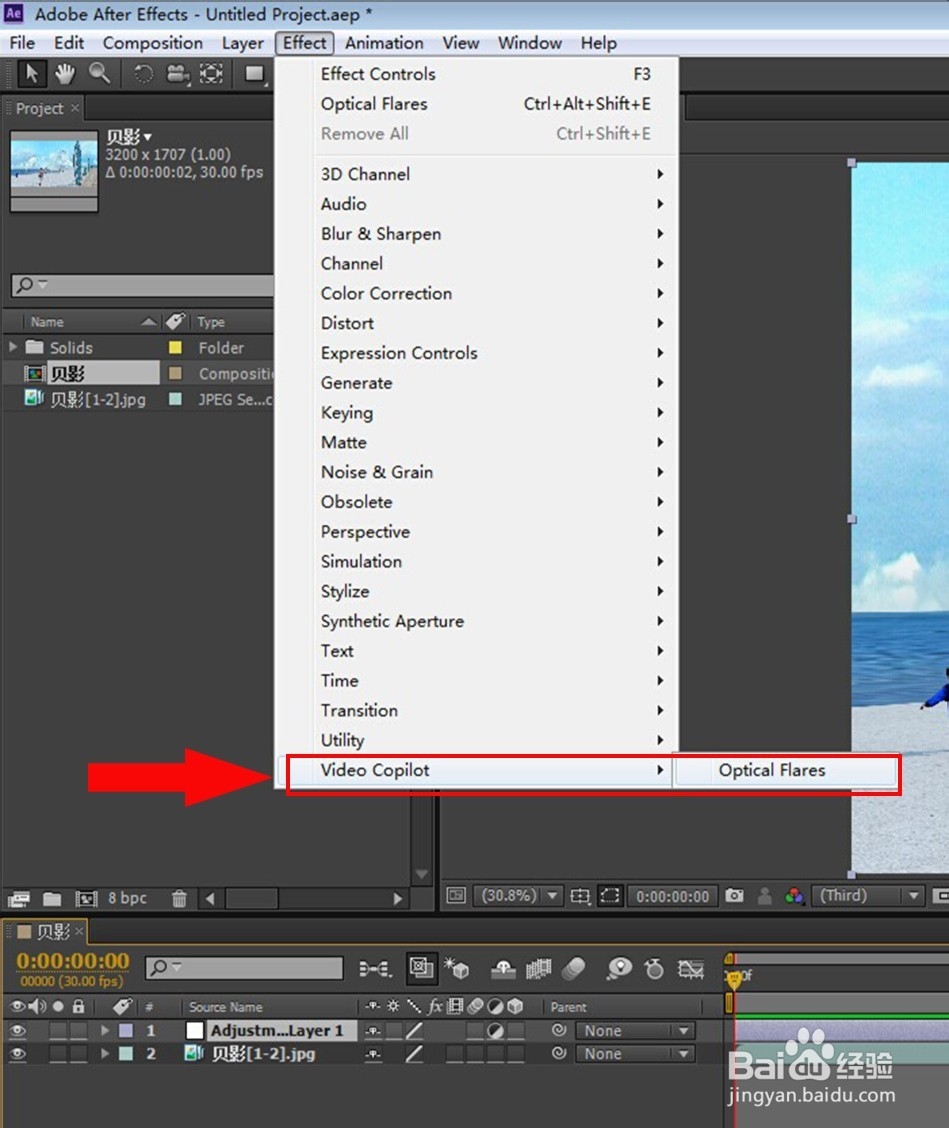Open the Color Correction submenu
949x1128 pixels.
click(x=491, y=294)
